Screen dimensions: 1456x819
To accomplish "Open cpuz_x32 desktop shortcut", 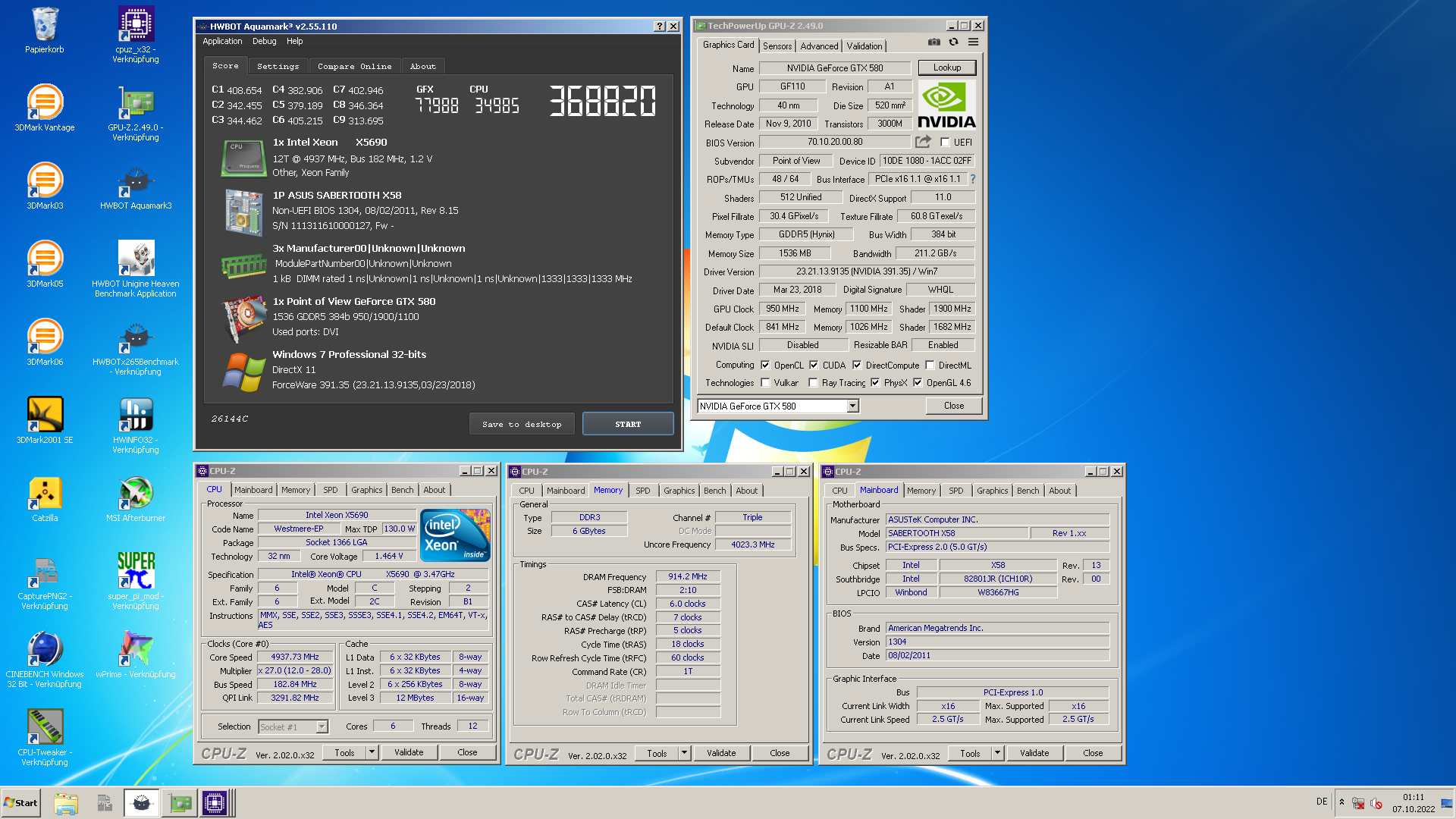I will pyautogui.click(x=136, y=34).
